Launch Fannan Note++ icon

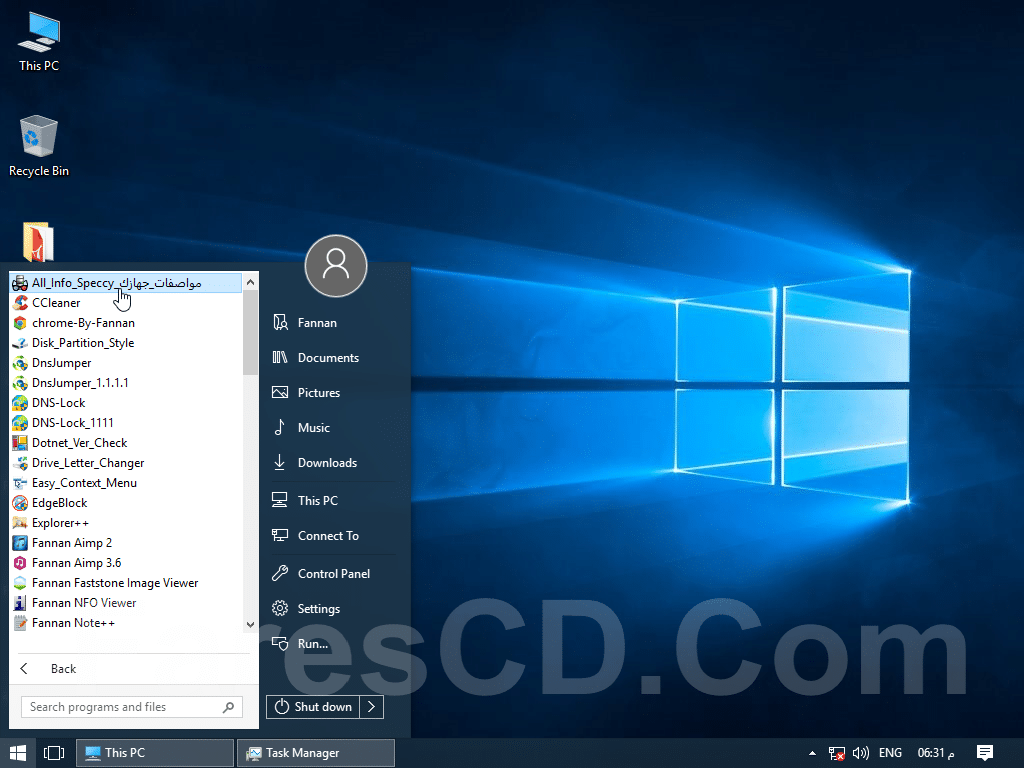coord(20,623)
